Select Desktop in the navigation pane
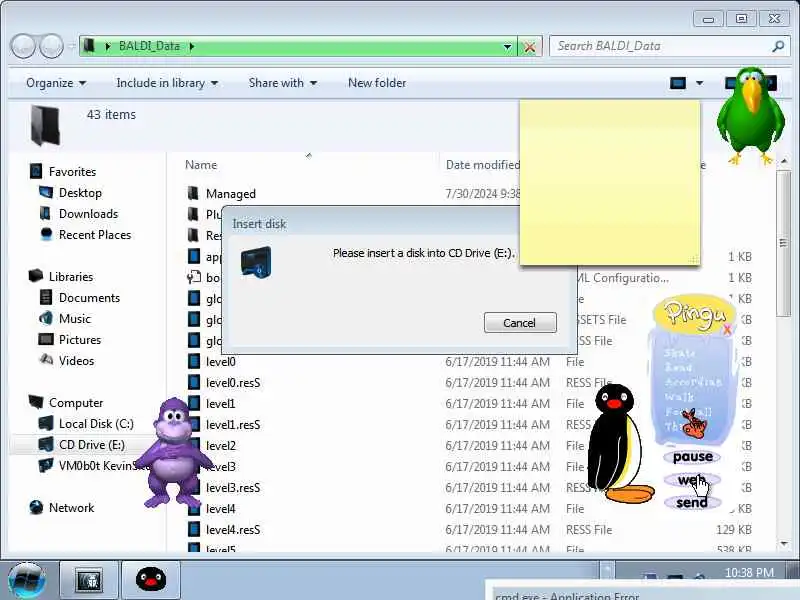800x600 pixels. click(x=80, y=193)
